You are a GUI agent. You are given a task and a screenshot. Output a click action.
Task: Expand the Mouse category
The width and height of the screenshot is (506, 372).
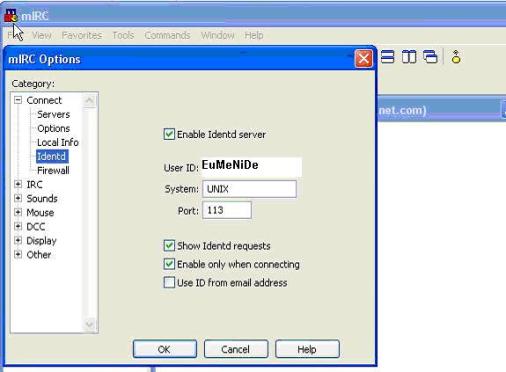click(18, 212)
